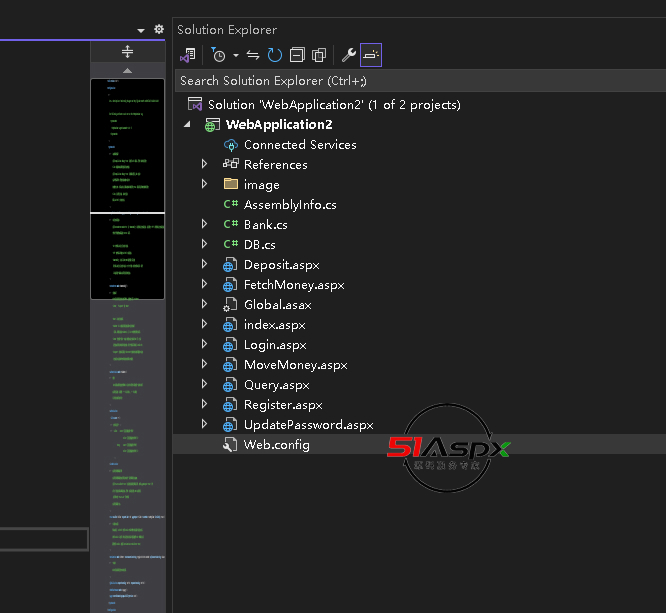Click the Deposit.aspx web page icon
This screenshot has height=613, width=666.
230,265
